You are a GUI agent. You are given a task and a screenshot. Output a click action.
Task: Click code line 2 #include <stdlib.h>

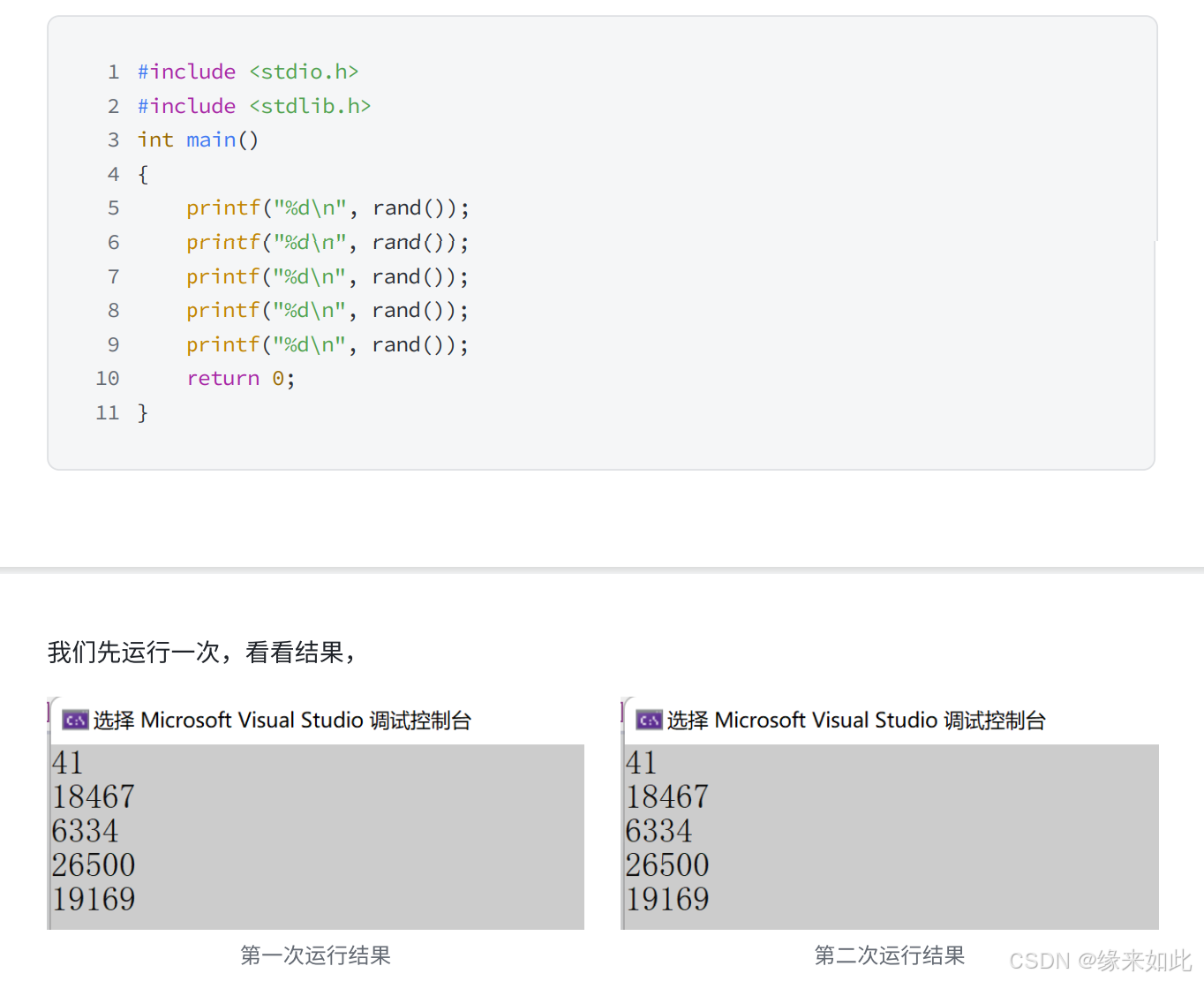point(254,106)
